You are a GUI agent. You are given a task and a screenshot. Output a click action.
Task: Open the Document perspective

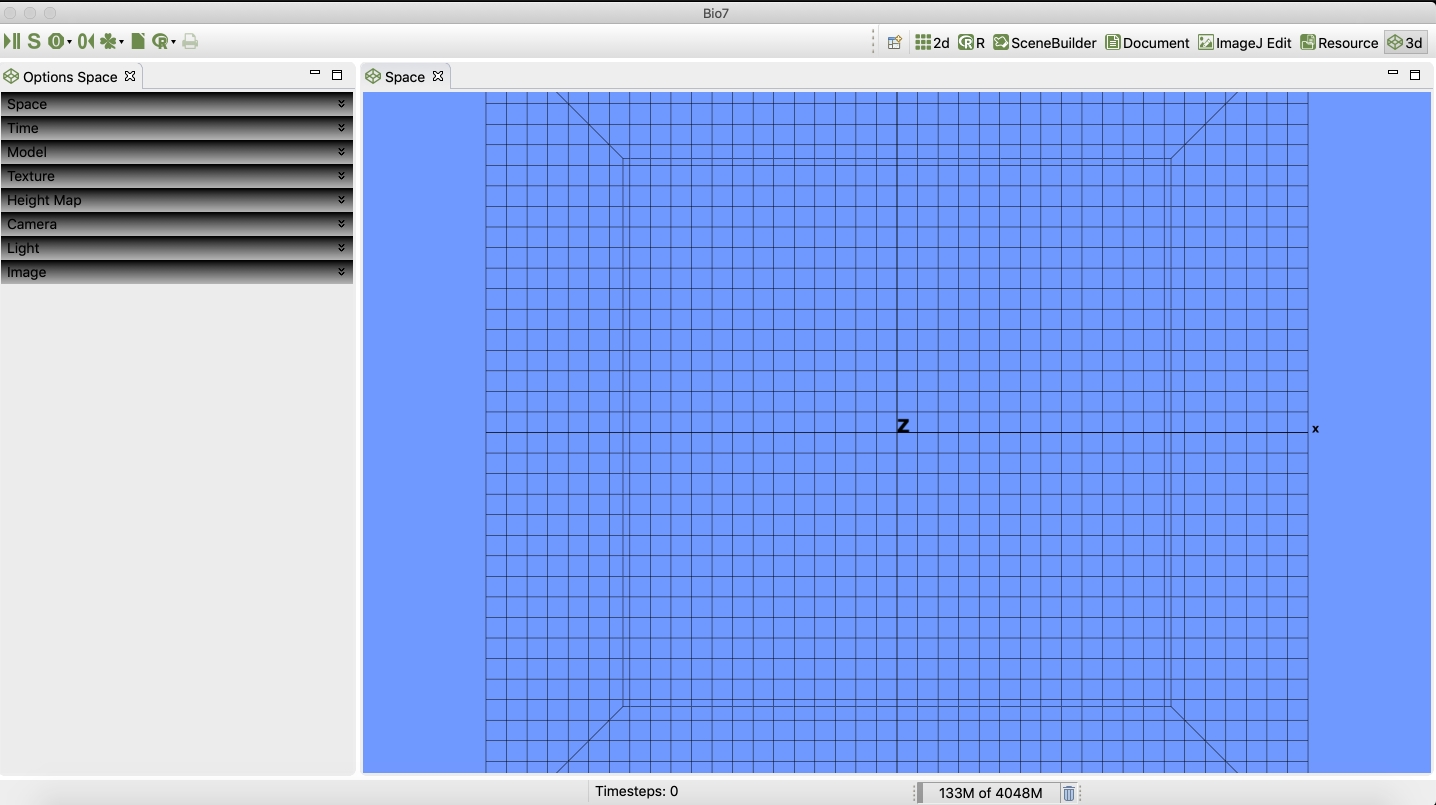[x=1147, y=42]
